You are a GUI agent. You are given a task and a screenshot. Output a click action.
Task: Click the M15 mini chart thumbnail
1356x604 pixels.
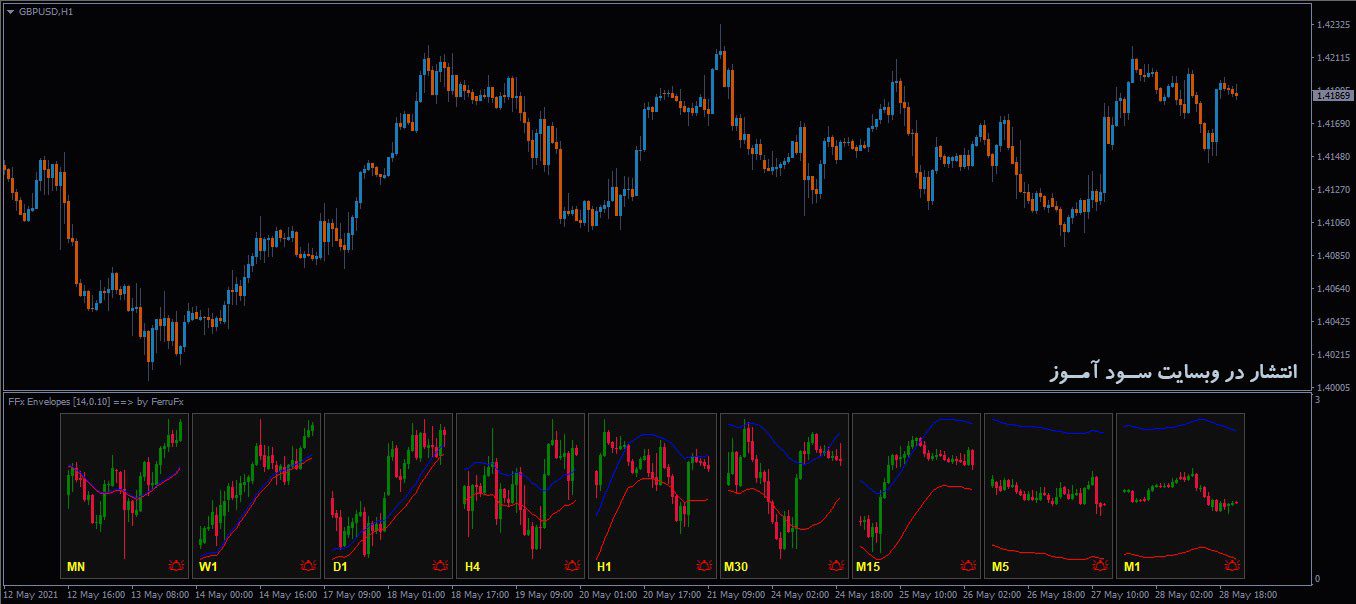pyautogui.click(x=916, y=495)
